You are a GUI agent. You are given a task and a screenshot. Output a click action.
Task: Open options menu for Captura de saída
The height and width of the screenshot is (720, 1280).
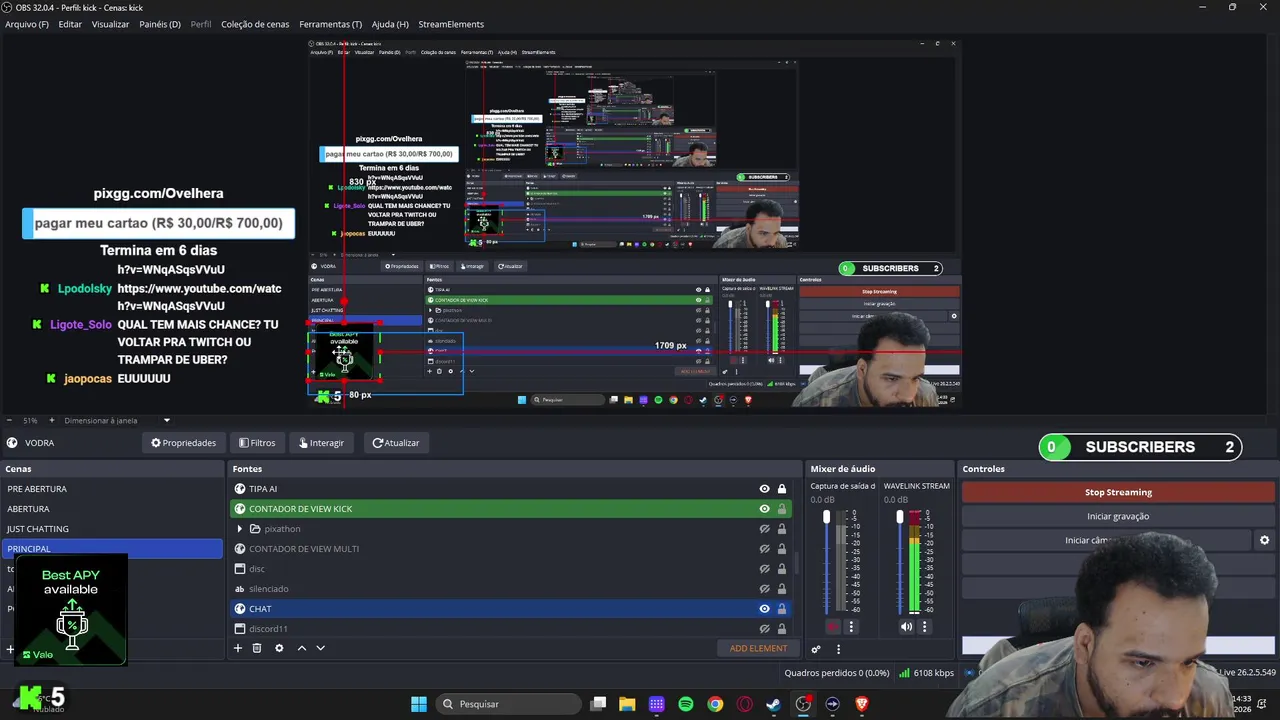point(852,627)
